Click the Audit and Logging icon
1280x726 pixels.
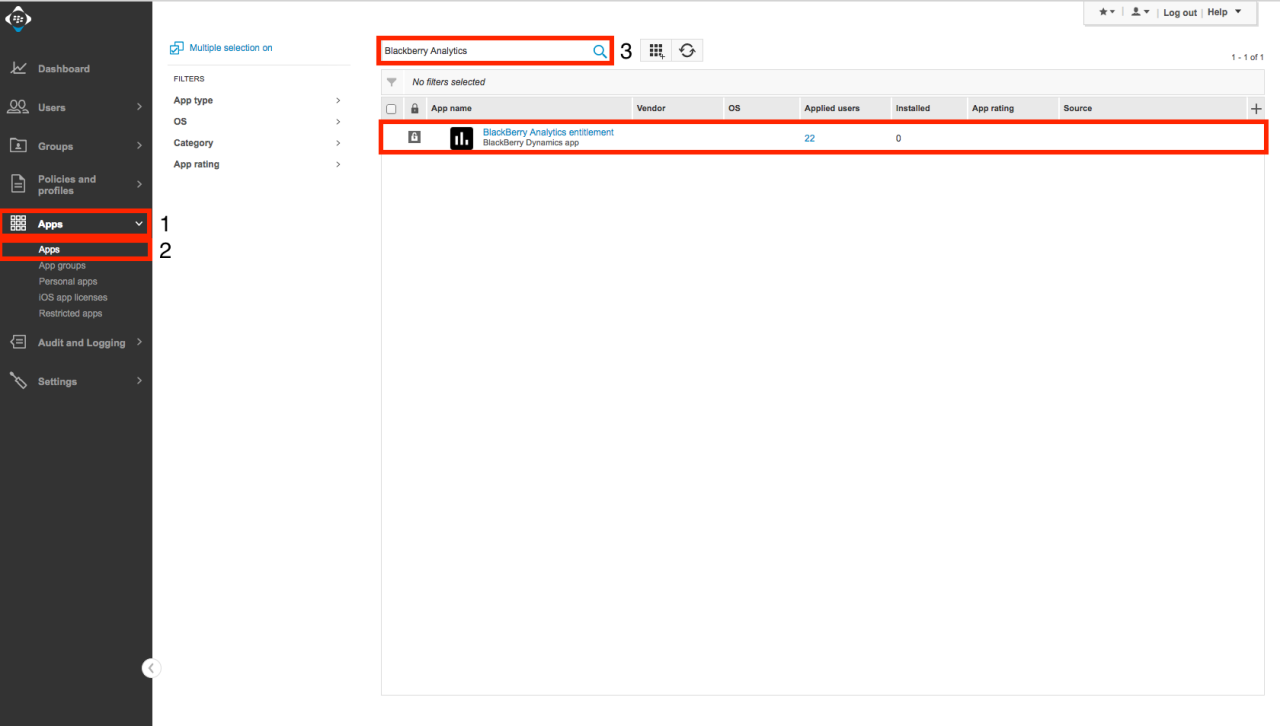coord(18,342)
